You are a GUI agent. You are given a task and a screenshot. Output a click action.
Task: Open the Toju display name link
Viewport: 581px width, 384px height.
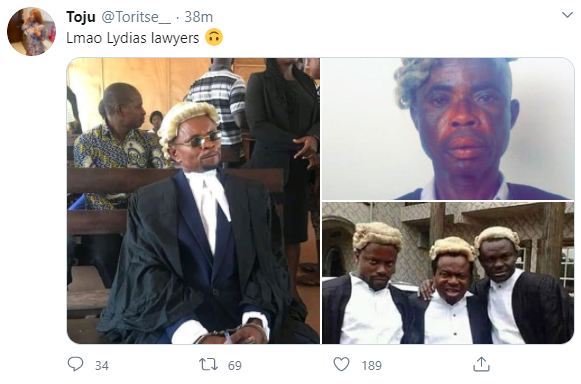coord(81,17)
